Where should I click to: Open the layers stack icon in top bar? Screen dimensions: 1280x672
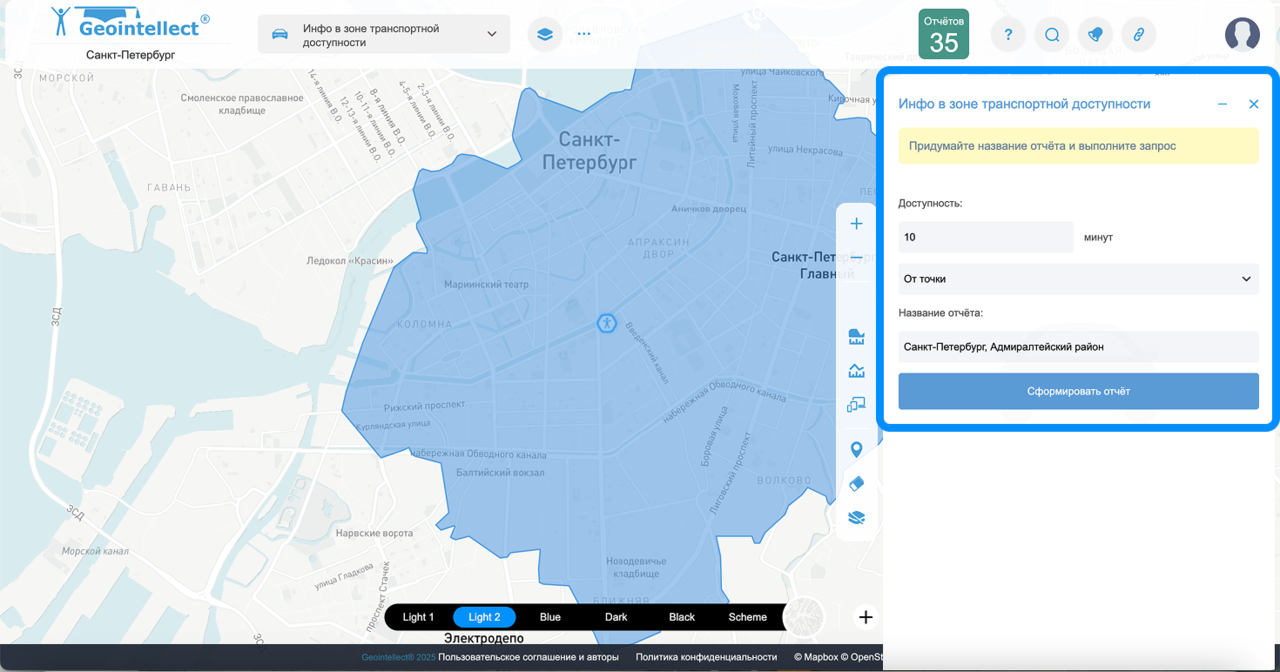[544, 34]
